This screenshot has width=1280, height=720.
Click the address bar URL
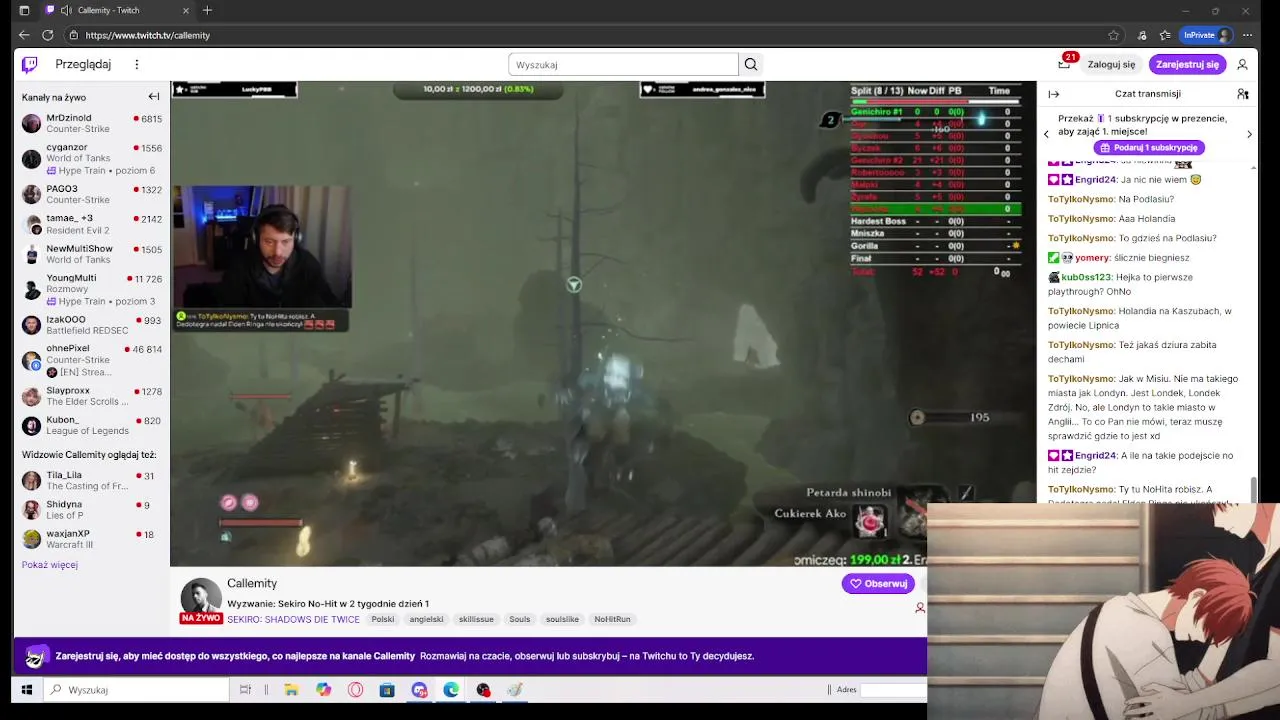click(148, 35)
